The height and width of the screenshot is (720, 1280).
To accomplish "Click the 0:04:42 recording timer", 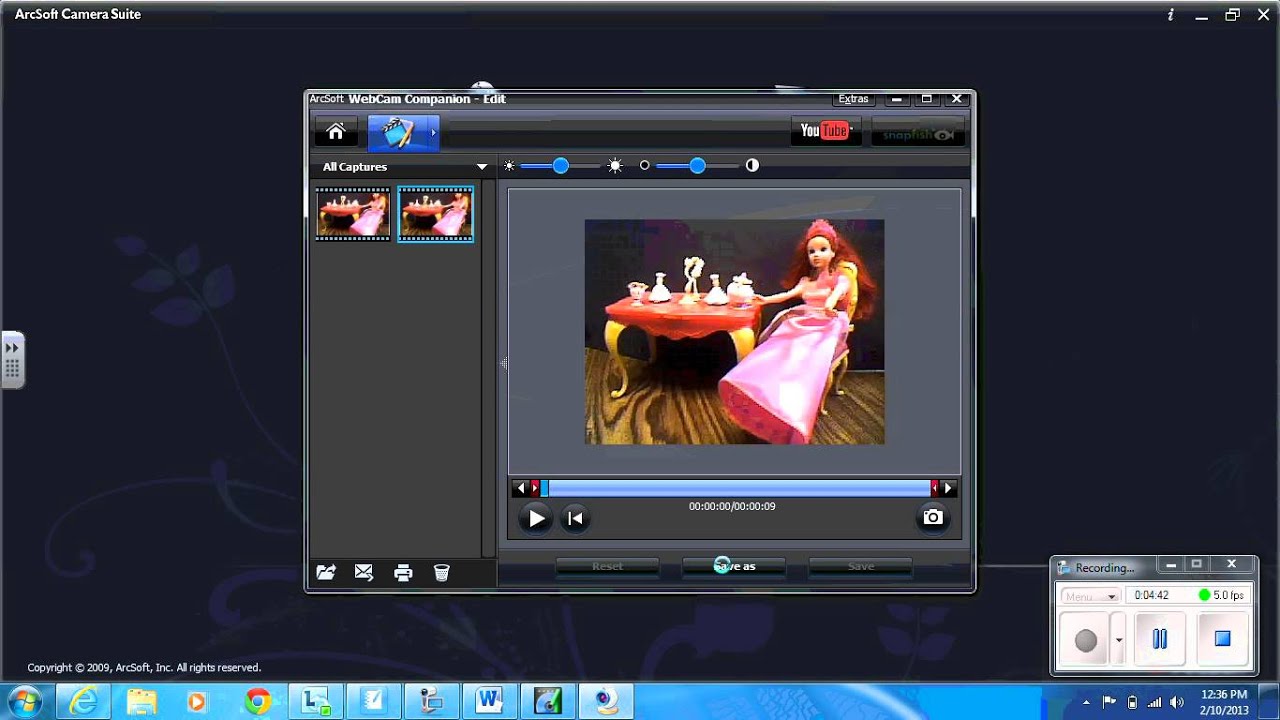I will click(x=1152, y=595).
